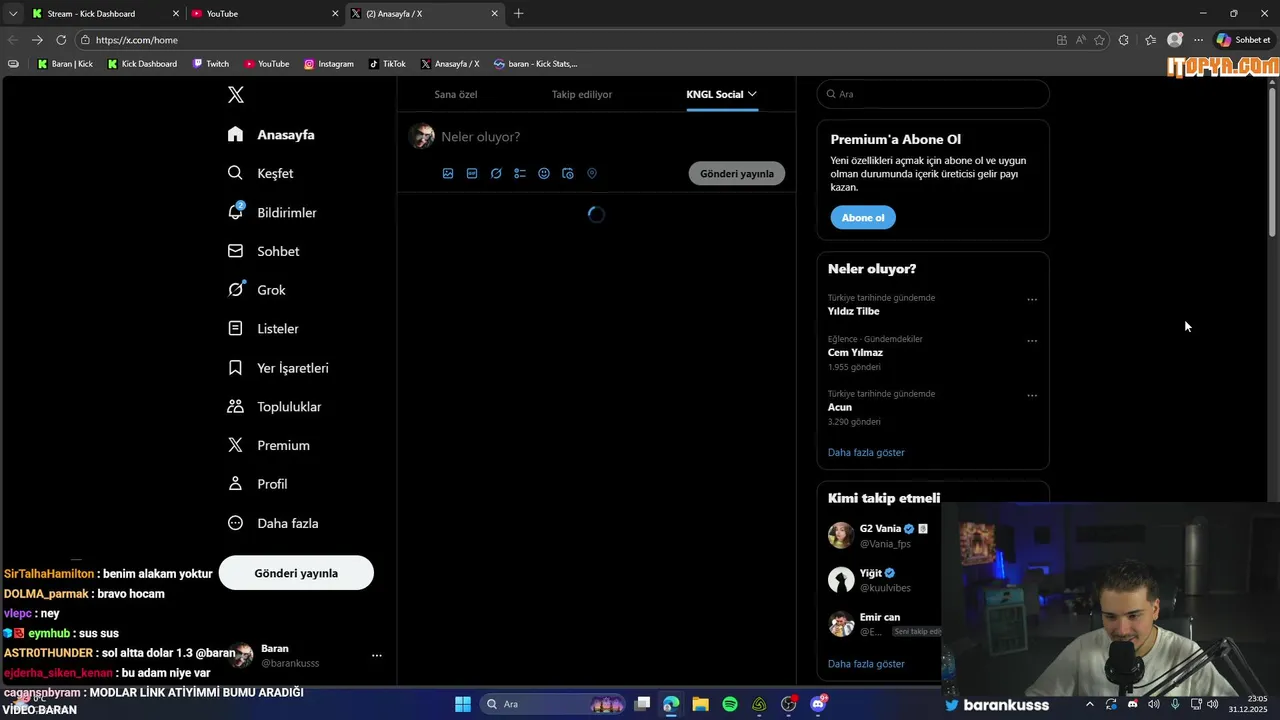Open Discord from taskbar
The width and height of the screenshot is (1280, 720).
point(818,704)
